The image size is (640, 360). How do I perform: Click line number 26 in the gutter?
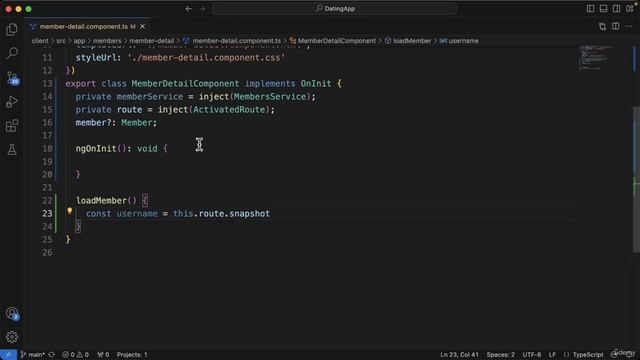click(x=47, y=253)
